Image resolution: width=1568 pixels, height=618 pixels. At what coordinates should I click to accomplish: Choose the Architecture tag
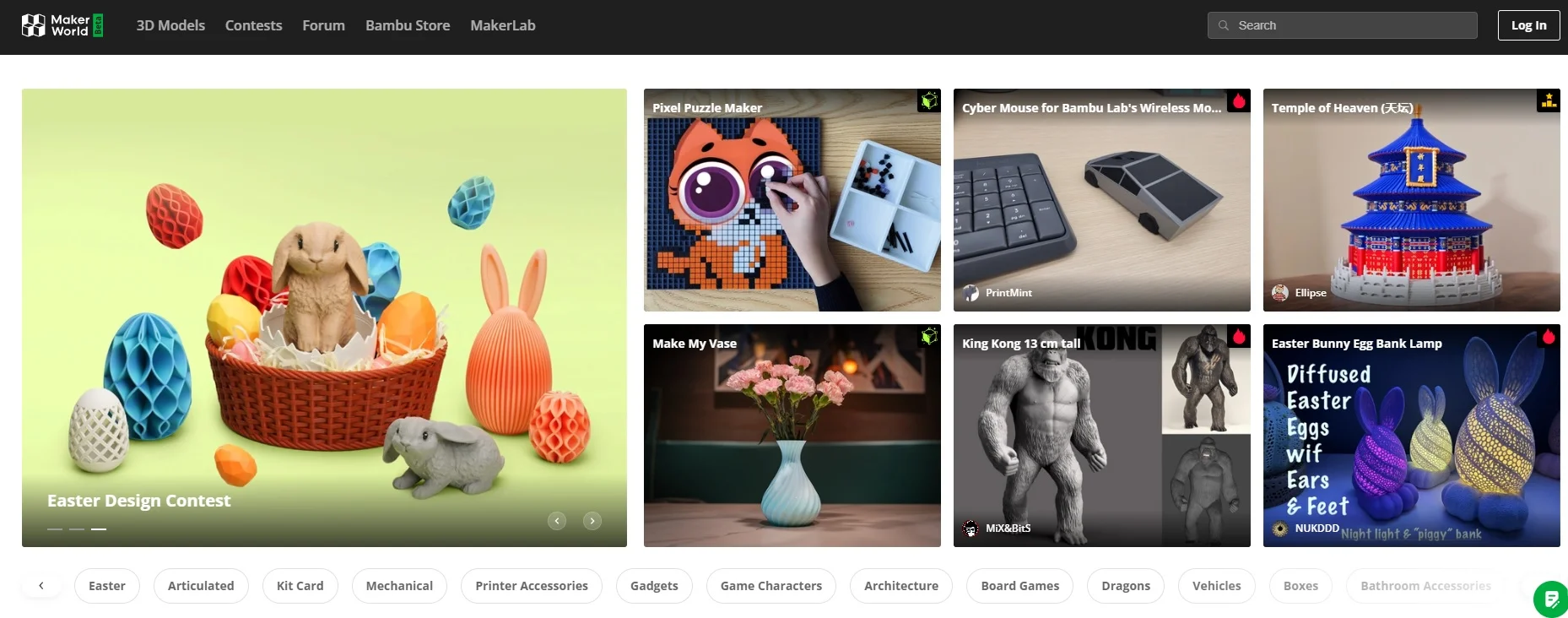click(901, 586)
